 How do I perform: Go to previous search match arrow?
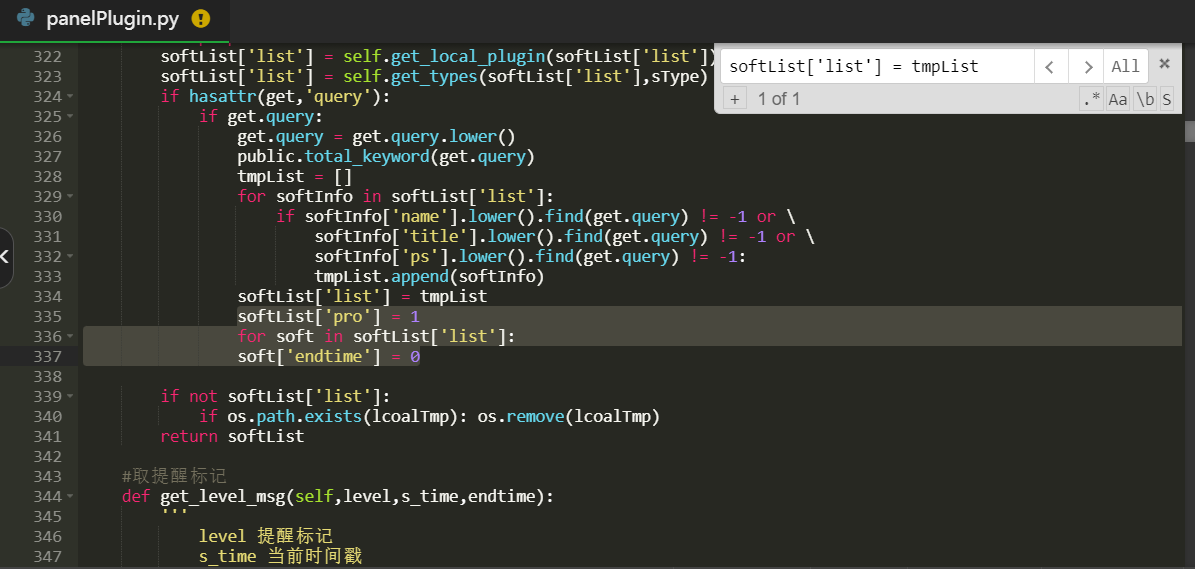[x=1049, y=67]
